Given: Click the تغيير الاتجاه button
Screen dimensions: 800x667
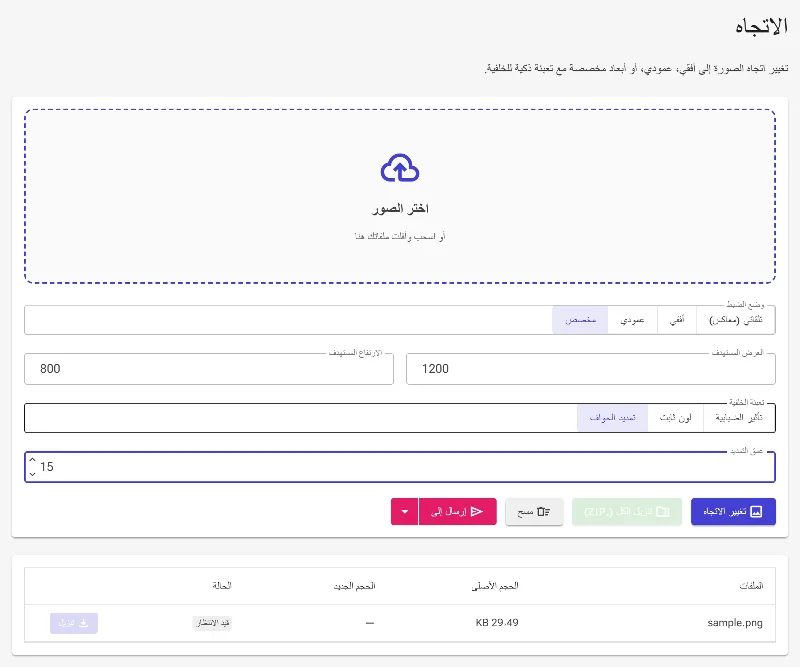Looking at the screenshot, I should click(x=733, y=511).
